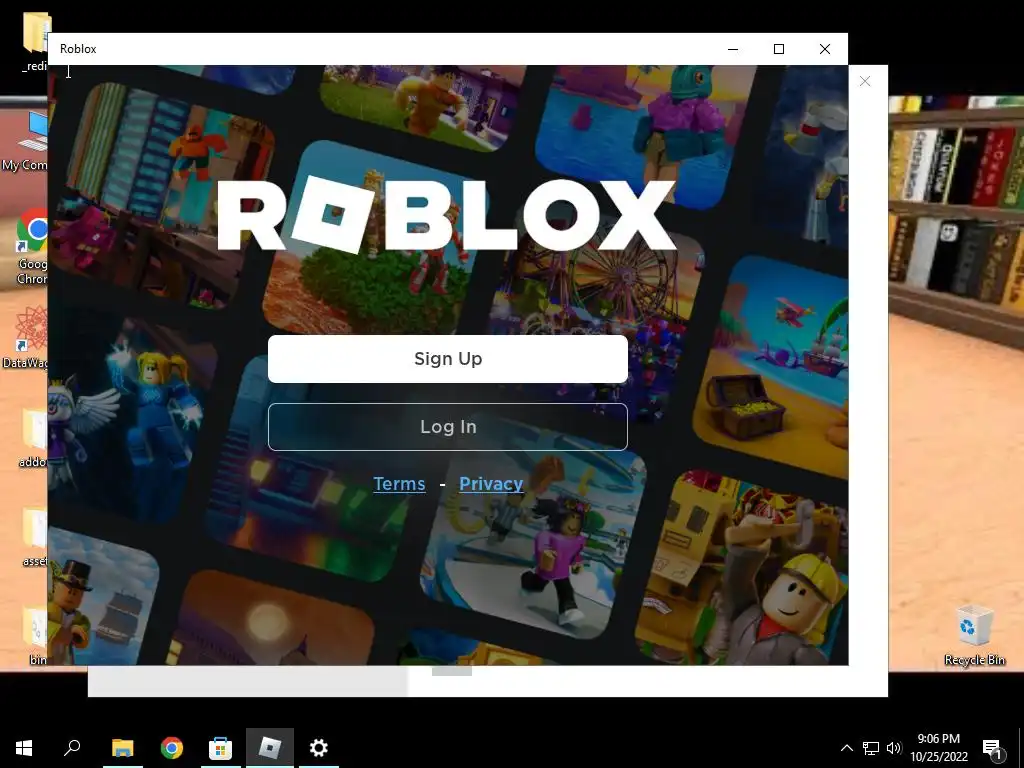The height and width of the screenshot is (768, 1024).
Task: Open the notification center icon
Action: point(992,748)
